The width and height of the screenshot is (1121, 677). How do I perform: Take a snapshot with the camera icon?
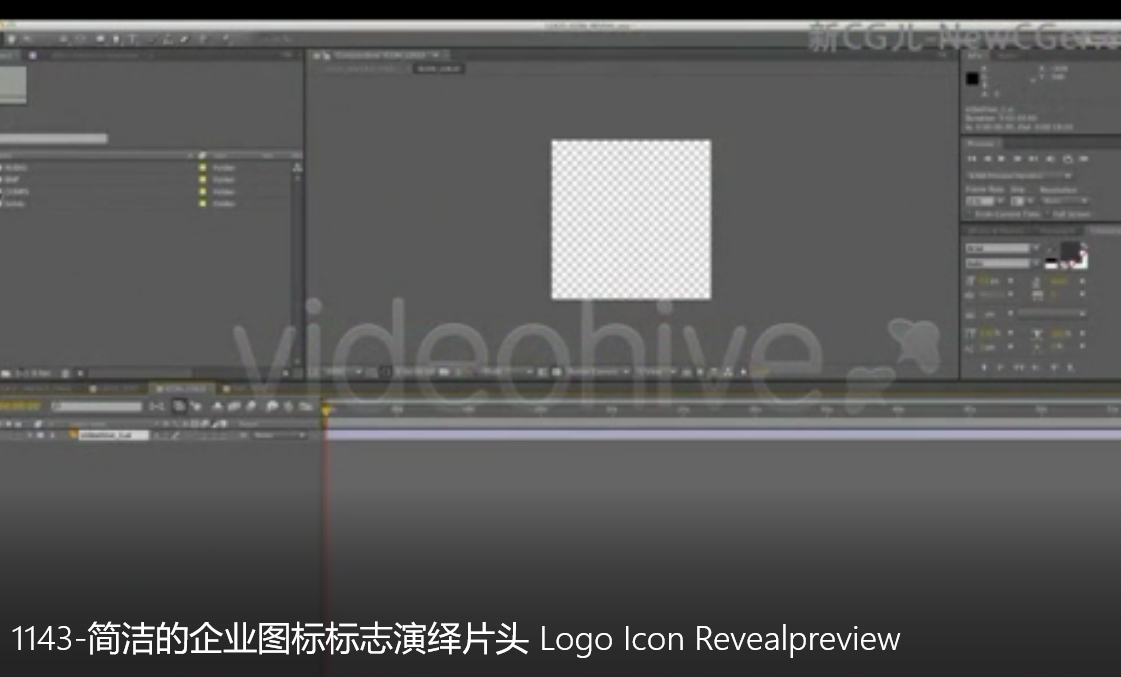(444, 372)
